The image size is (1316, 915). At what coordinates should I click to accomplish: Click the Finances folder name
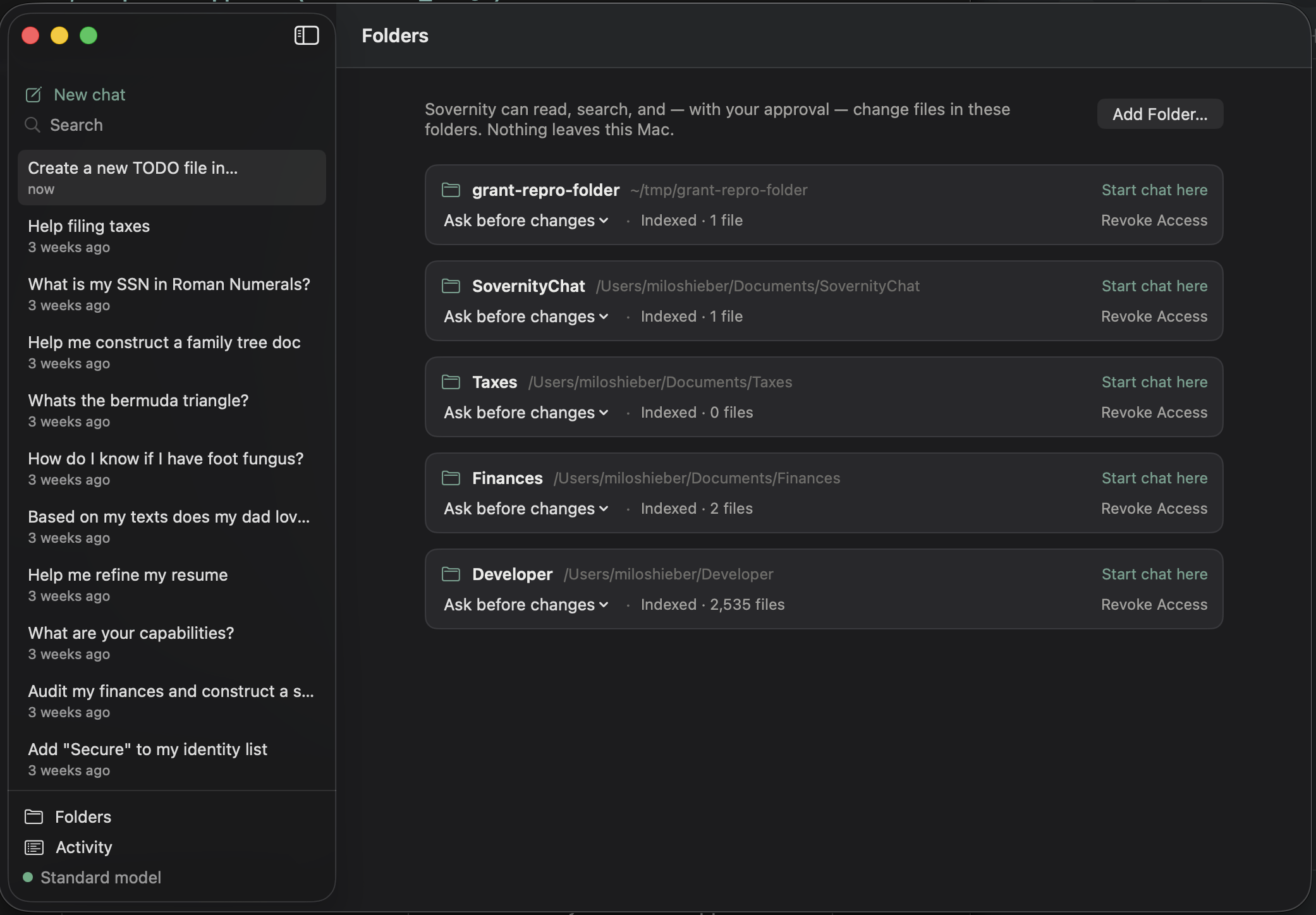pyautogui.click(x=508, y=478)
